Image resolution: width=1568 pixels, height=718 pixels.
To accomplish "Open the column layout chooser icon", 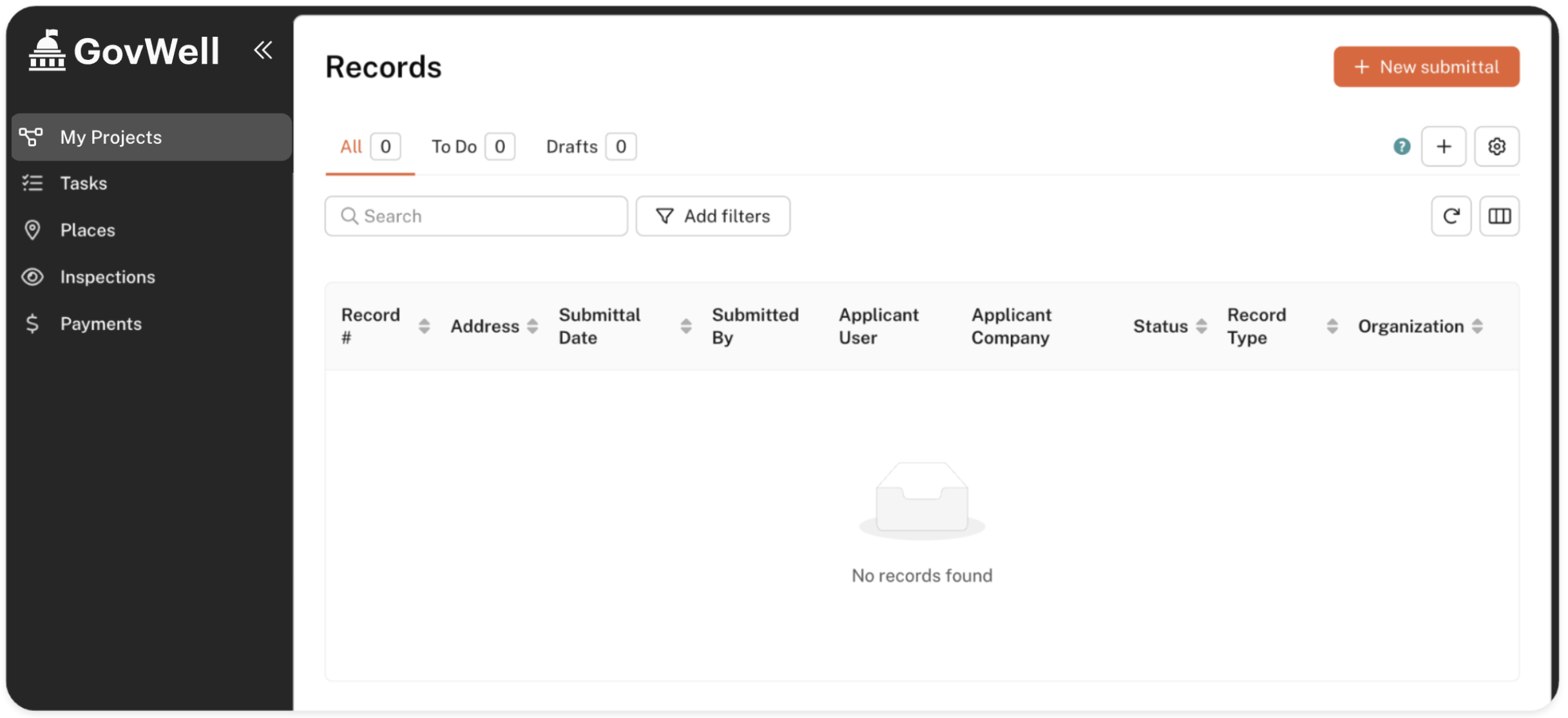I will coord(1498,216).
